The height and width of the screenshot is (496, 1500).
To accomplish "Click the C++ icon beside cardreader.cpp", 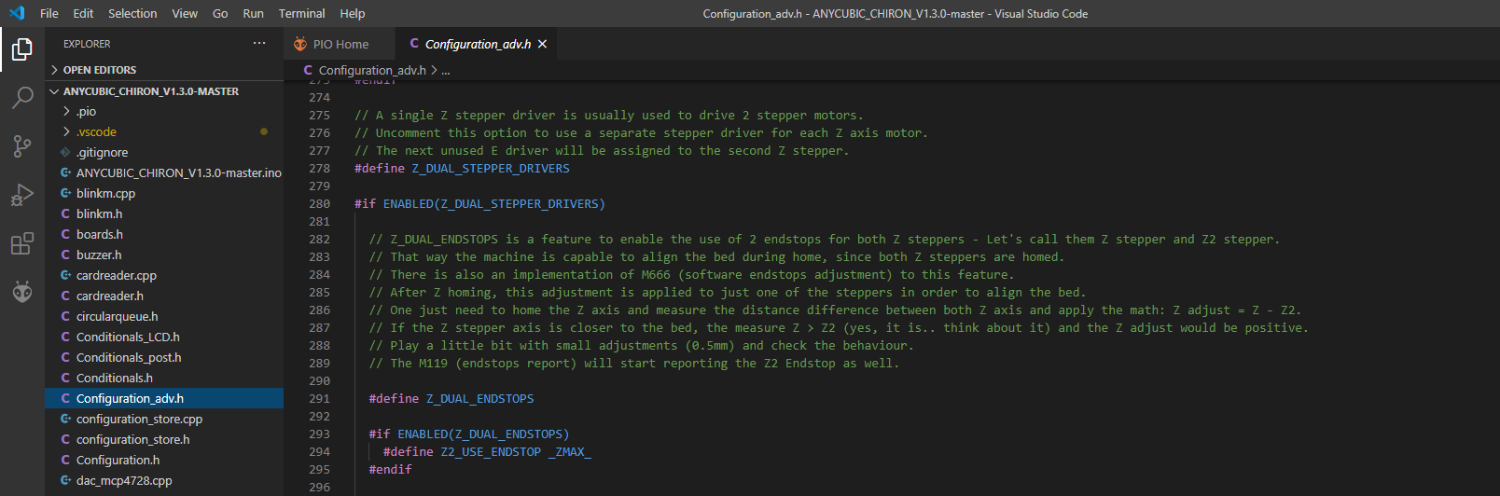I will click(x=66, y=275).
